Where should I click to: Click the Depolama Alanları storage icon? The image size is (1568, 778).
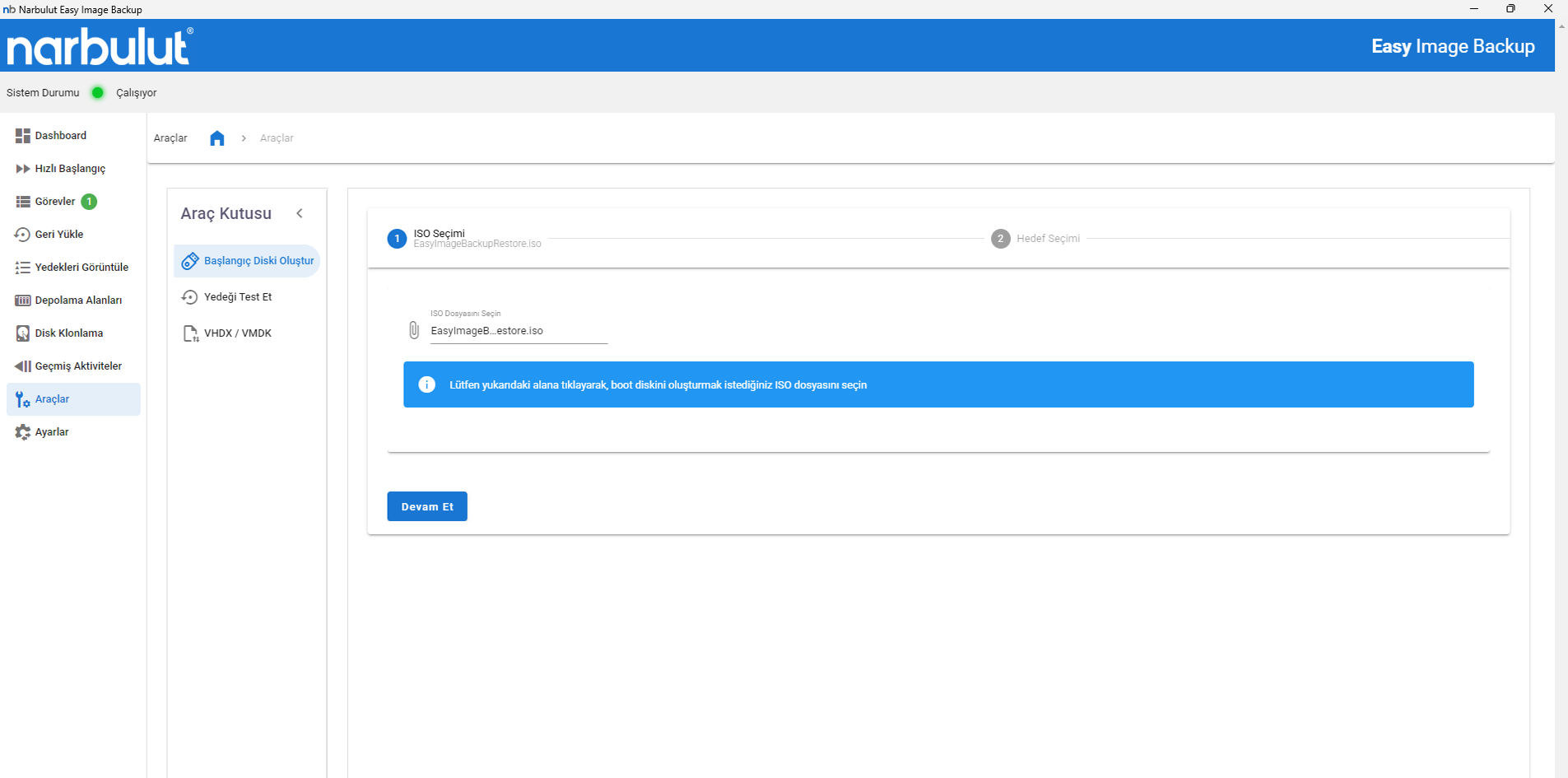22,300
